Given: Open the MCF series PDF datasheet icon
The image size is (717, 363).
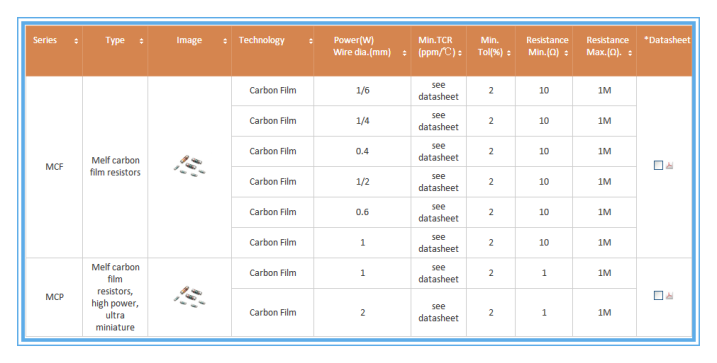Looking at the screenshot, I should [x=669, y=165].
